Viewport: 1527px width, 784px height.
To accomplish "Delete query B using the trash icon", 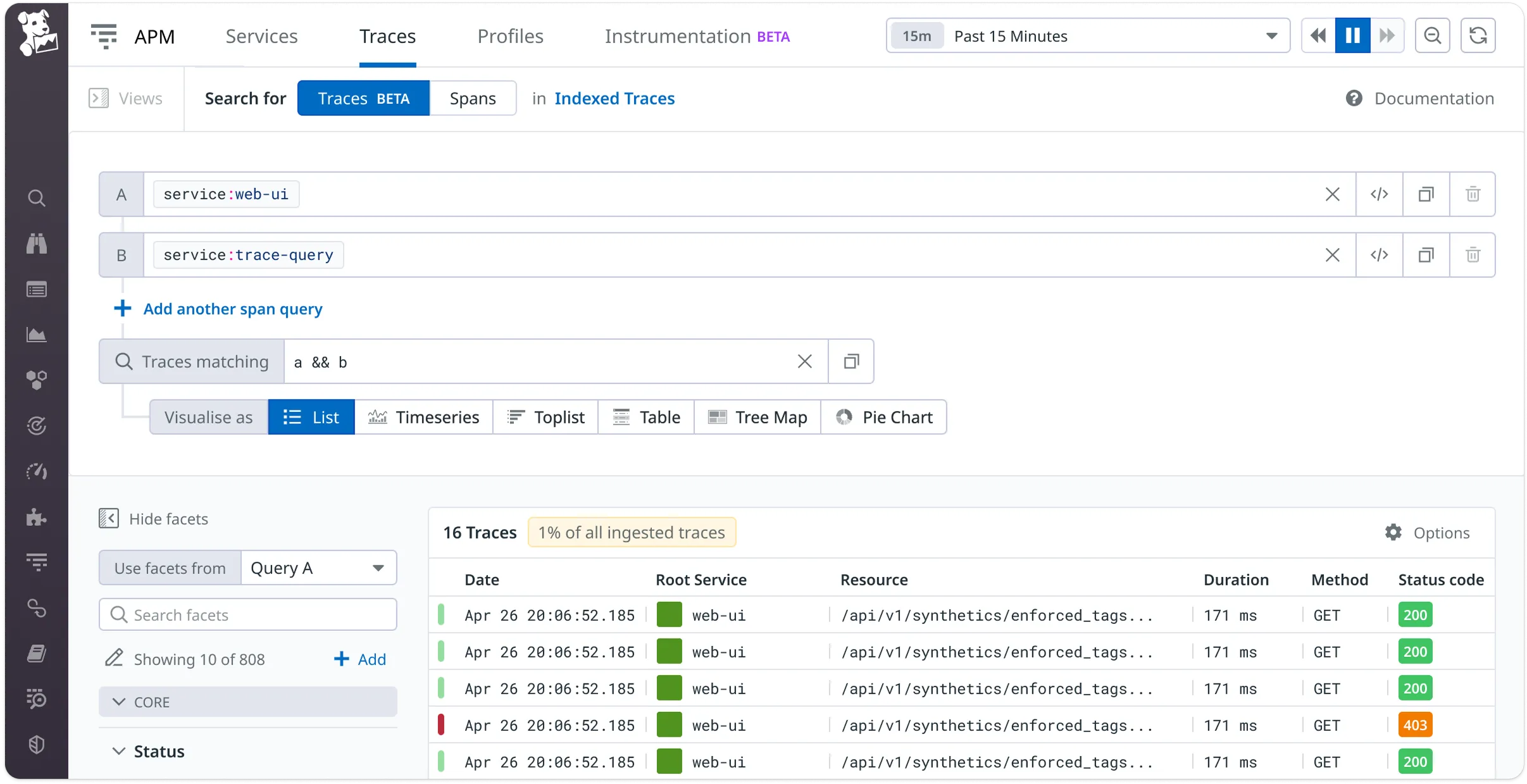I will (1473, 254).
